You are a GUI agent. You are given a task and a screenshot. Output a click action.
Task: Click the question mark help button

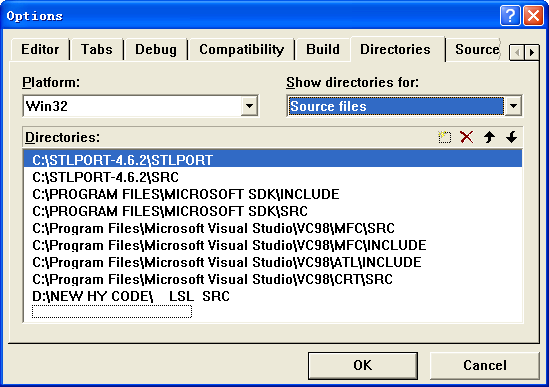pos(510,16)
